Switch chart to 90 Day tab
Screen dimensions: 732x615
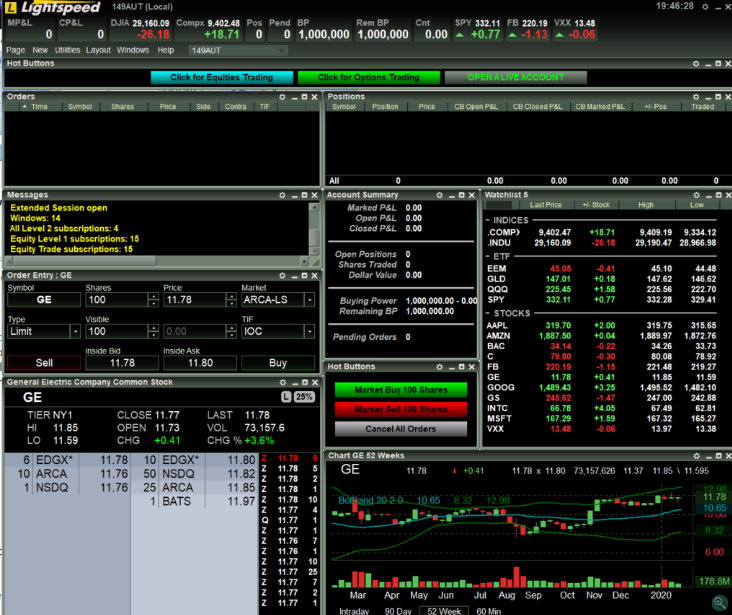pyautogui.click(x=398, y=611)
